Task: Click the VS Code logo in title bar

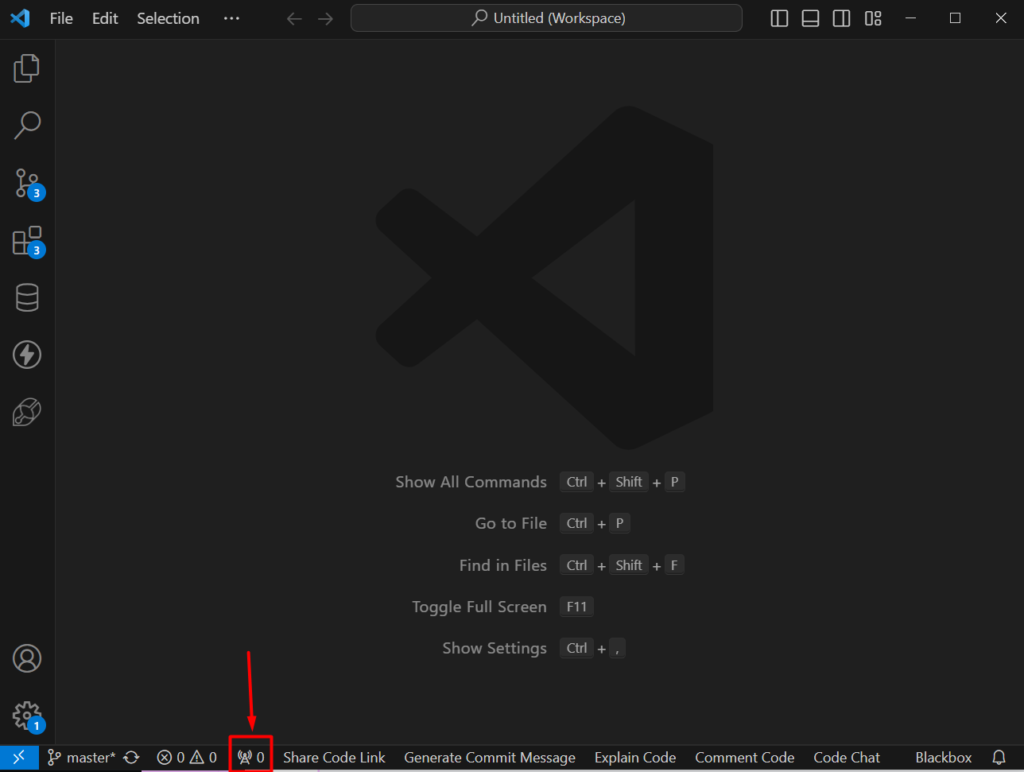Action: coord(20,18)
